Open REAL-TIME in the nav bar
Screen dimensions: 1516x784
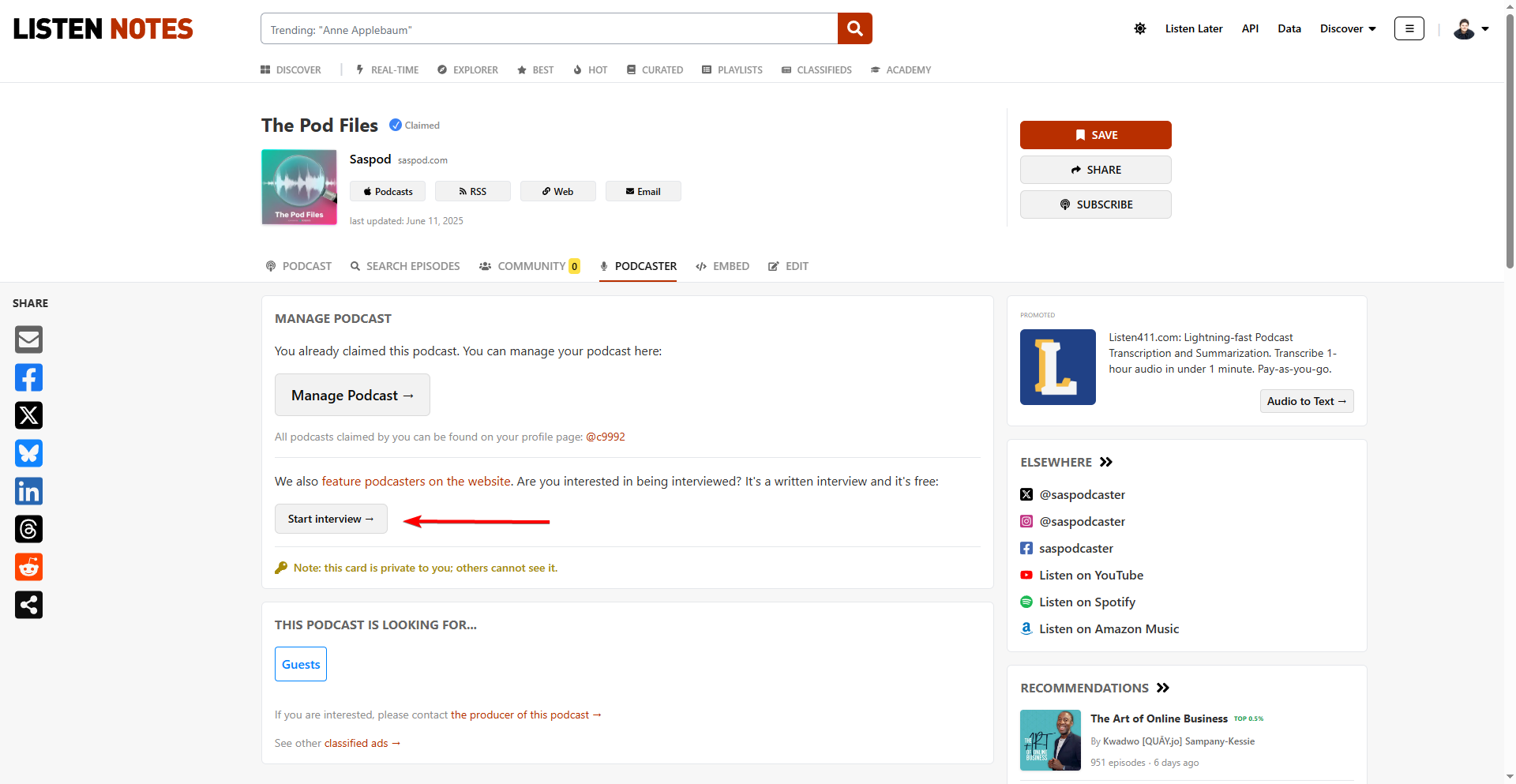(387, 69)
